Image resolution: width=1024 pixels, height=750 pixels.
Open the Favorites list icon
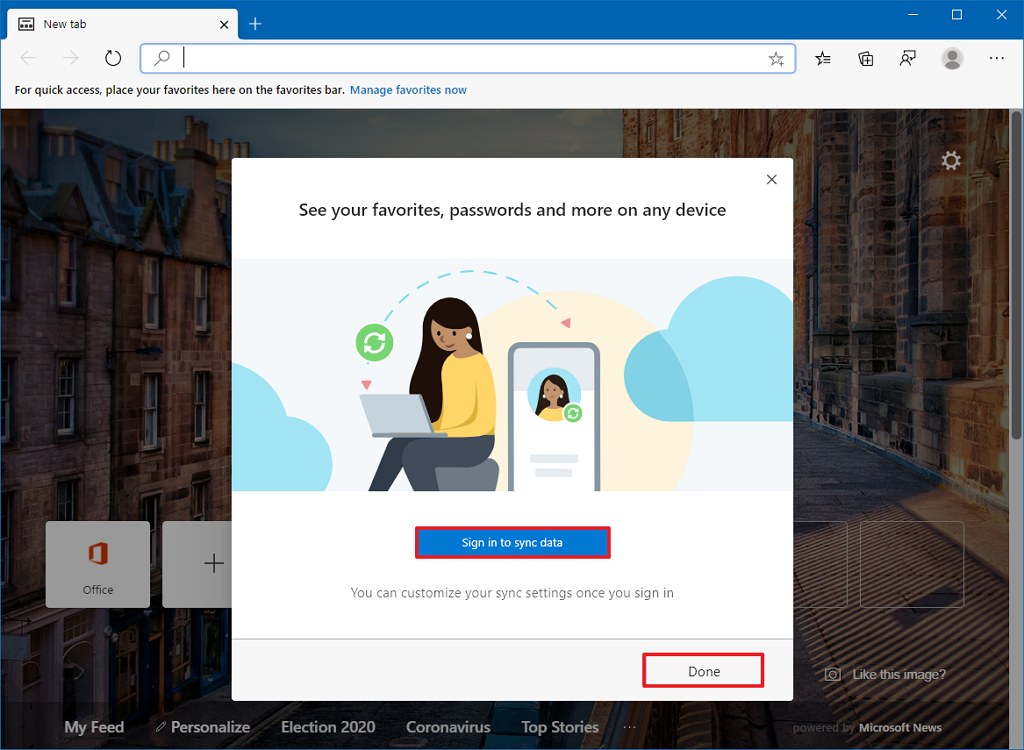coord(823,59)
